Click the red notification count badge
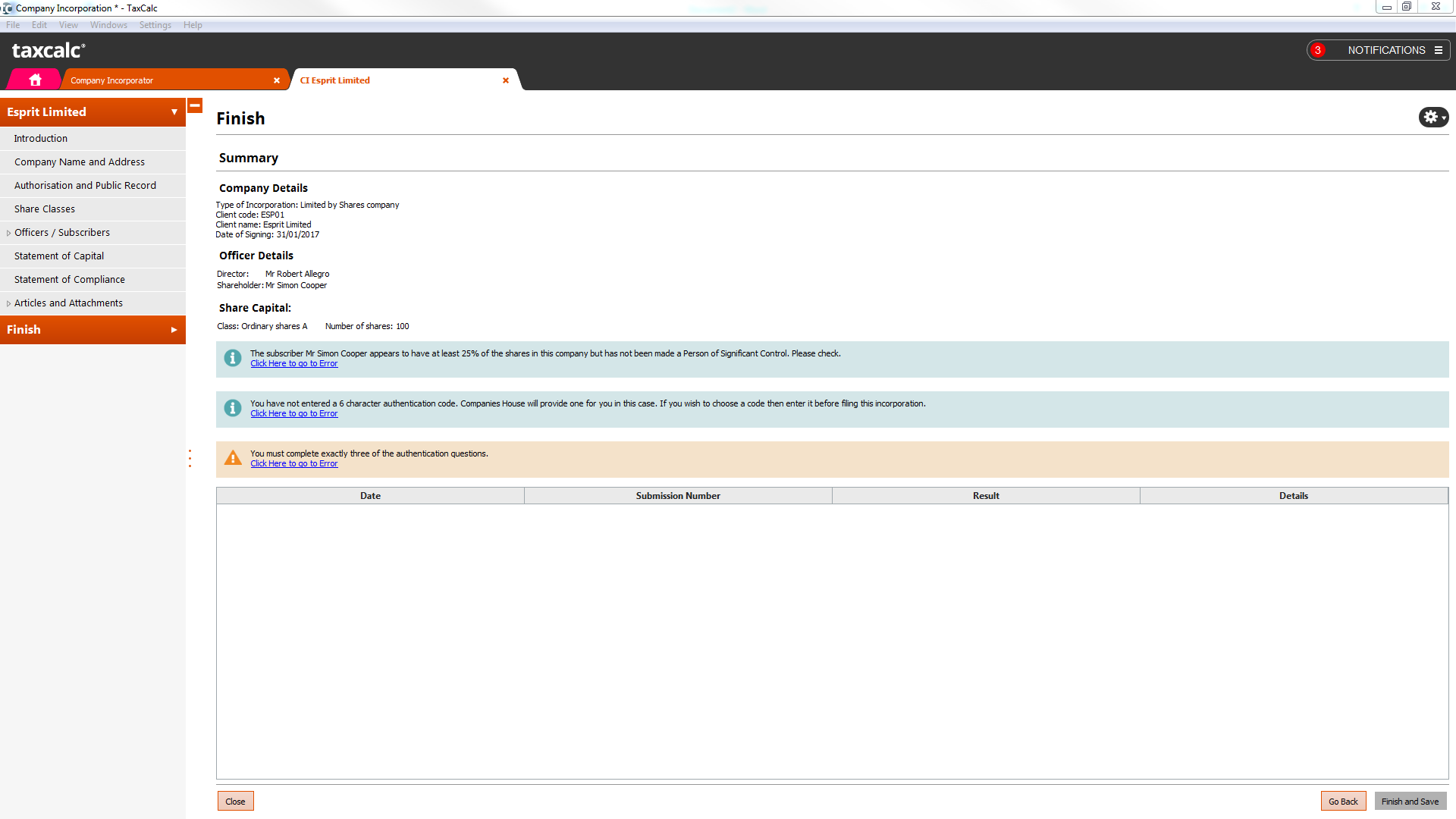1456x819 pixels. [x=1318, y=50]
